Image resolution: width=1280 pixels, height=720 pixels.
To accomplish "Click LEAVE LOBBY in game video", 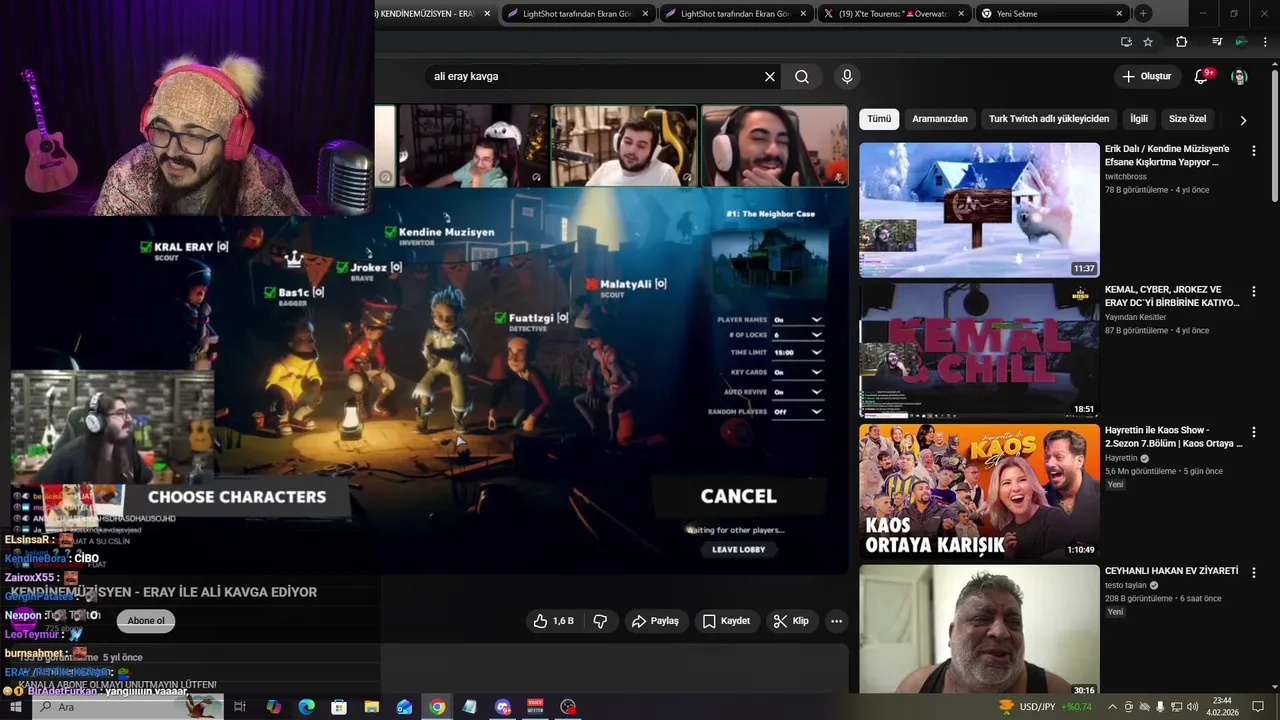I will tap(738, 549).
